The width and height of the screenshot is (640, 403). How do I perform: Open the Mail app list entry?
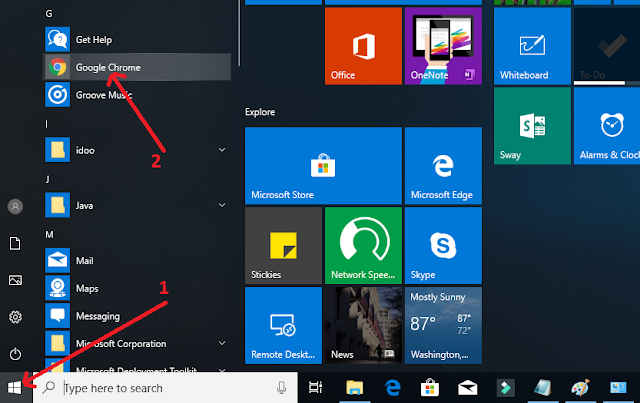(x=137, y=261)
